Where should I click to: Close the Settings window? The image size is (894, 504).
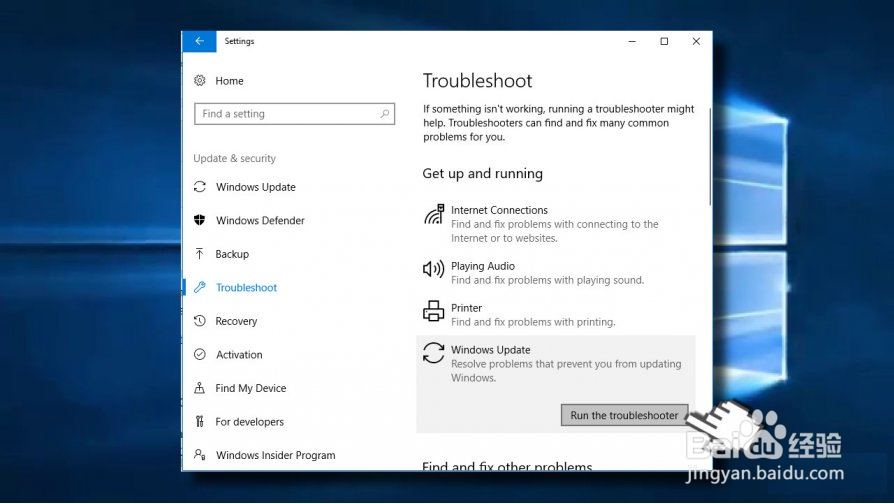click(696, 41)
